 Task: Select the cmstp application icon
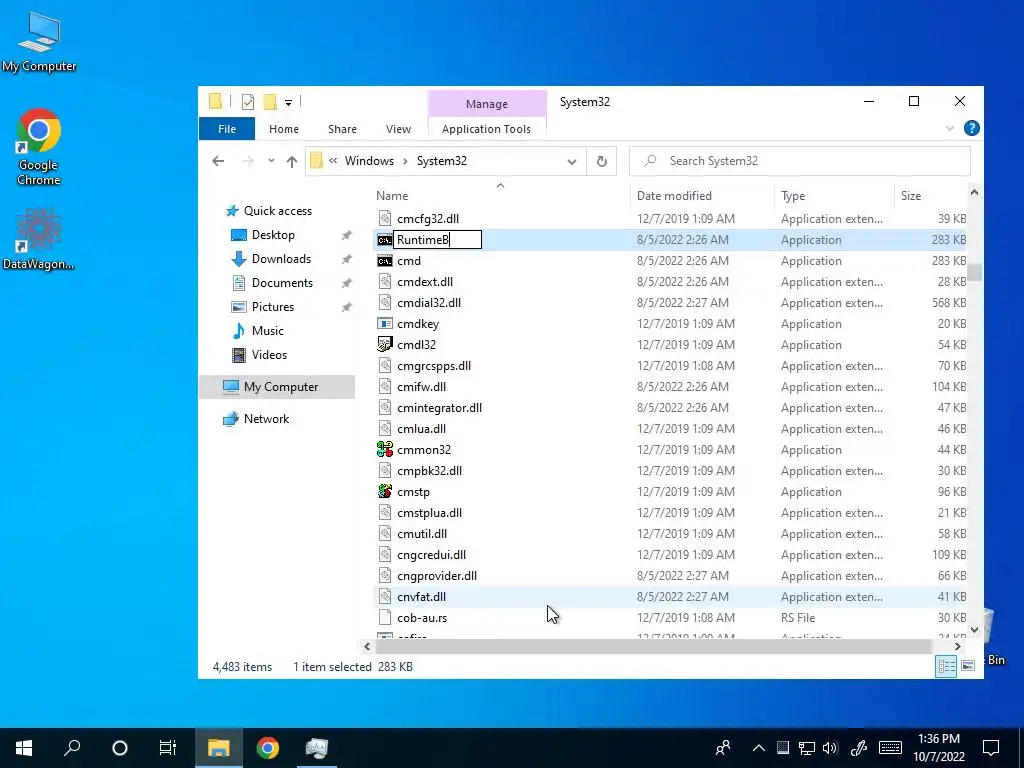click(385, 492)
